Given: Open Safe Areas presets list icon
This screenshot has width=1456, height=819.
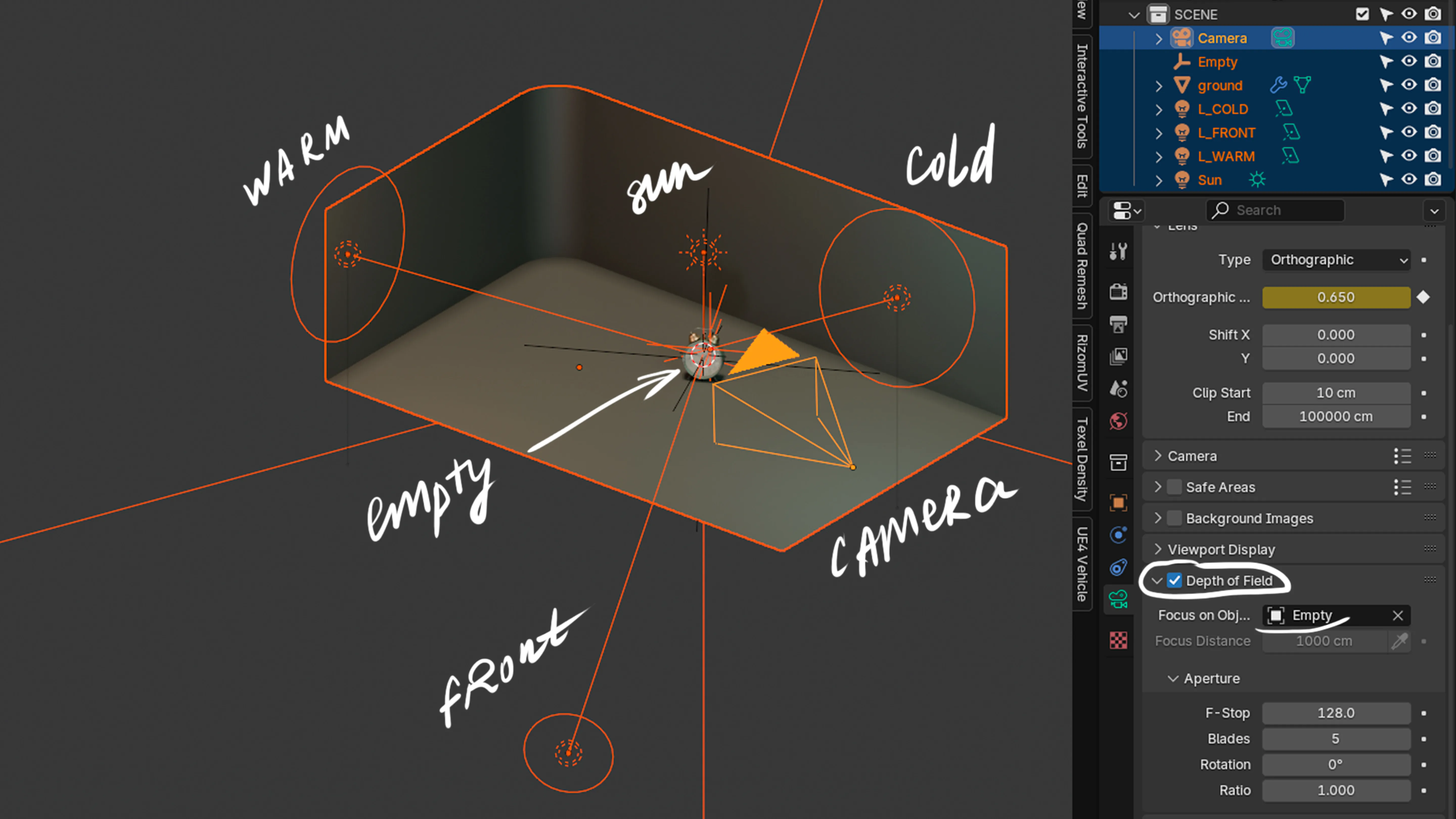Looking at the screenshot, I should tap(1402, 487).
